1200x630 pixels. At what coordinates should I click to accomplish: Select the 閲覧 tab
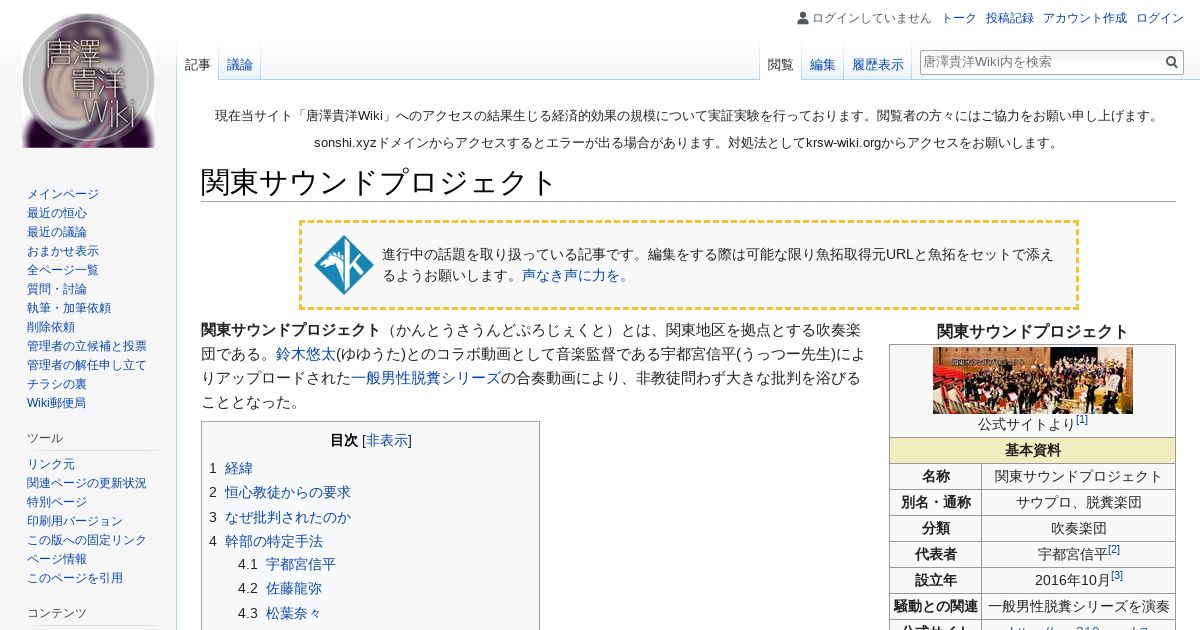(780, 65)
